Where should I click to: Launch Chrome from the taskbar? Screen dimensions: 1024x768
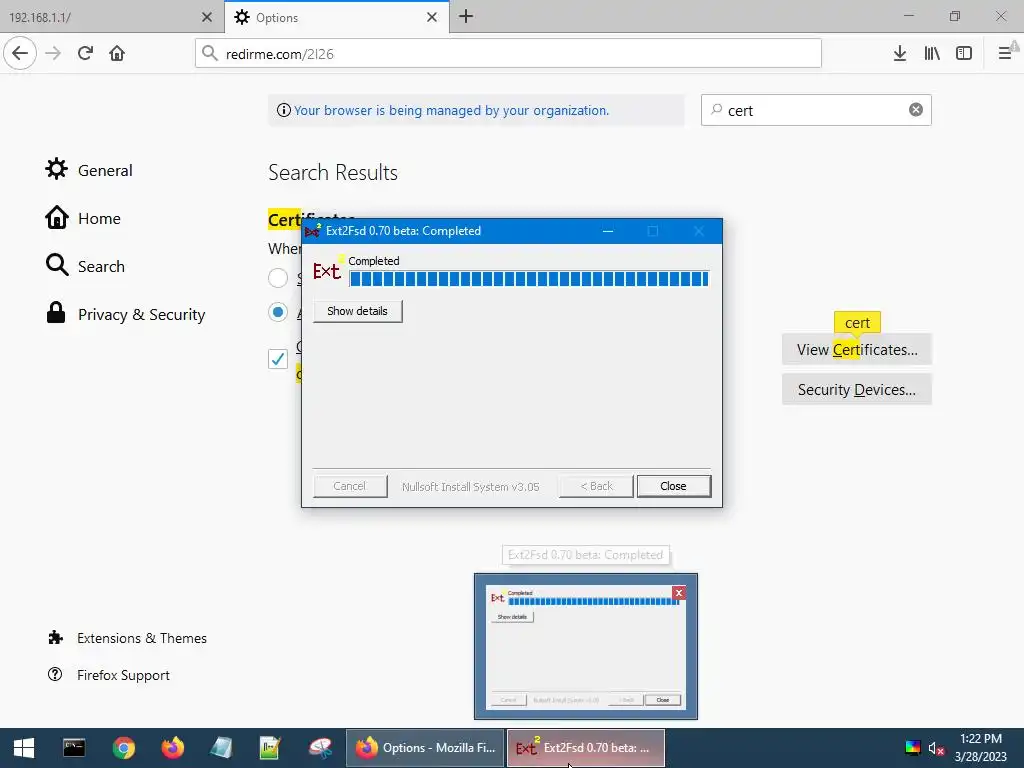coord(123,748)
